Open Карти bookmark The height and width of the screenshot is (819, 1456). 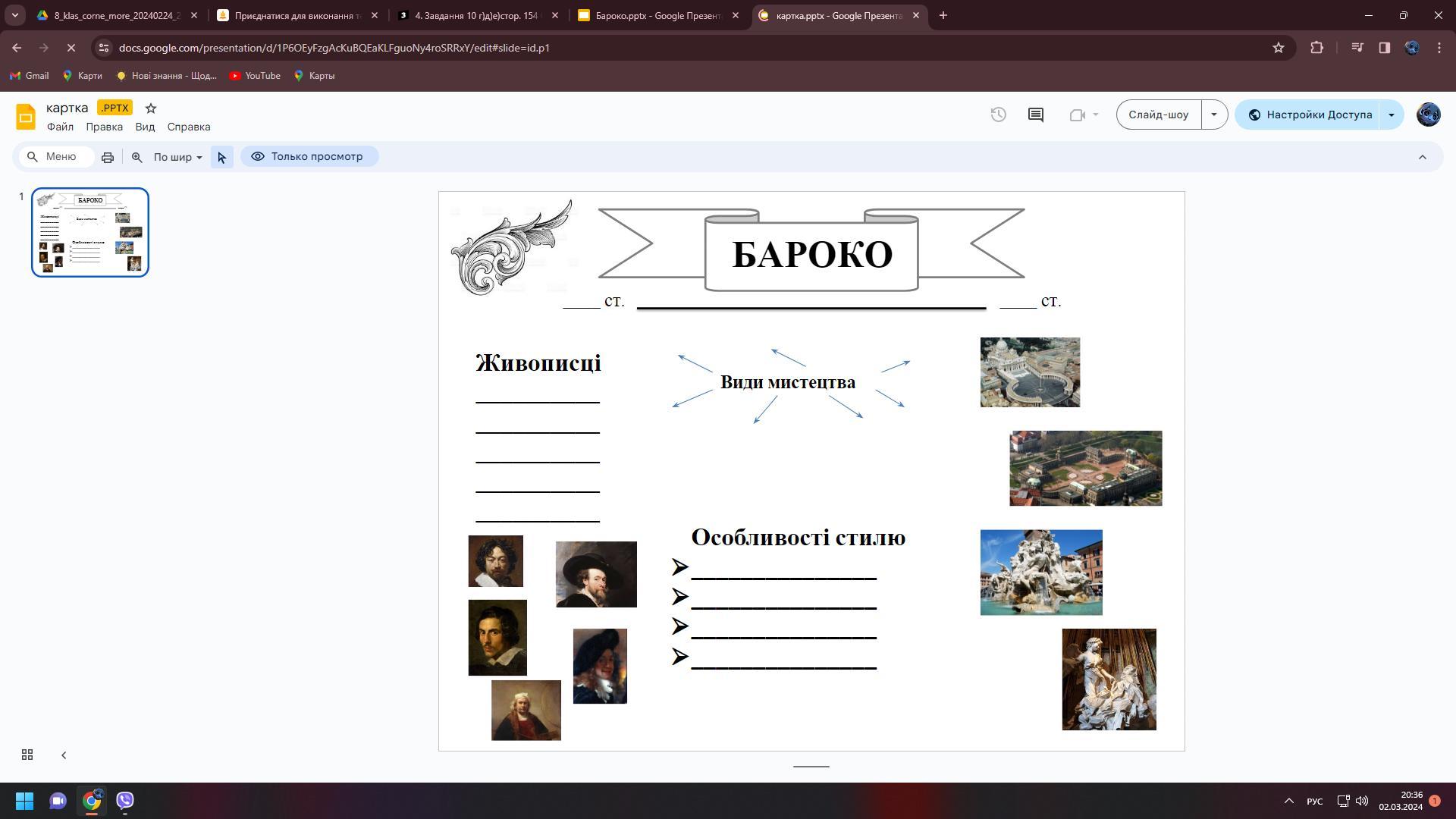click(x=82, y=76)
